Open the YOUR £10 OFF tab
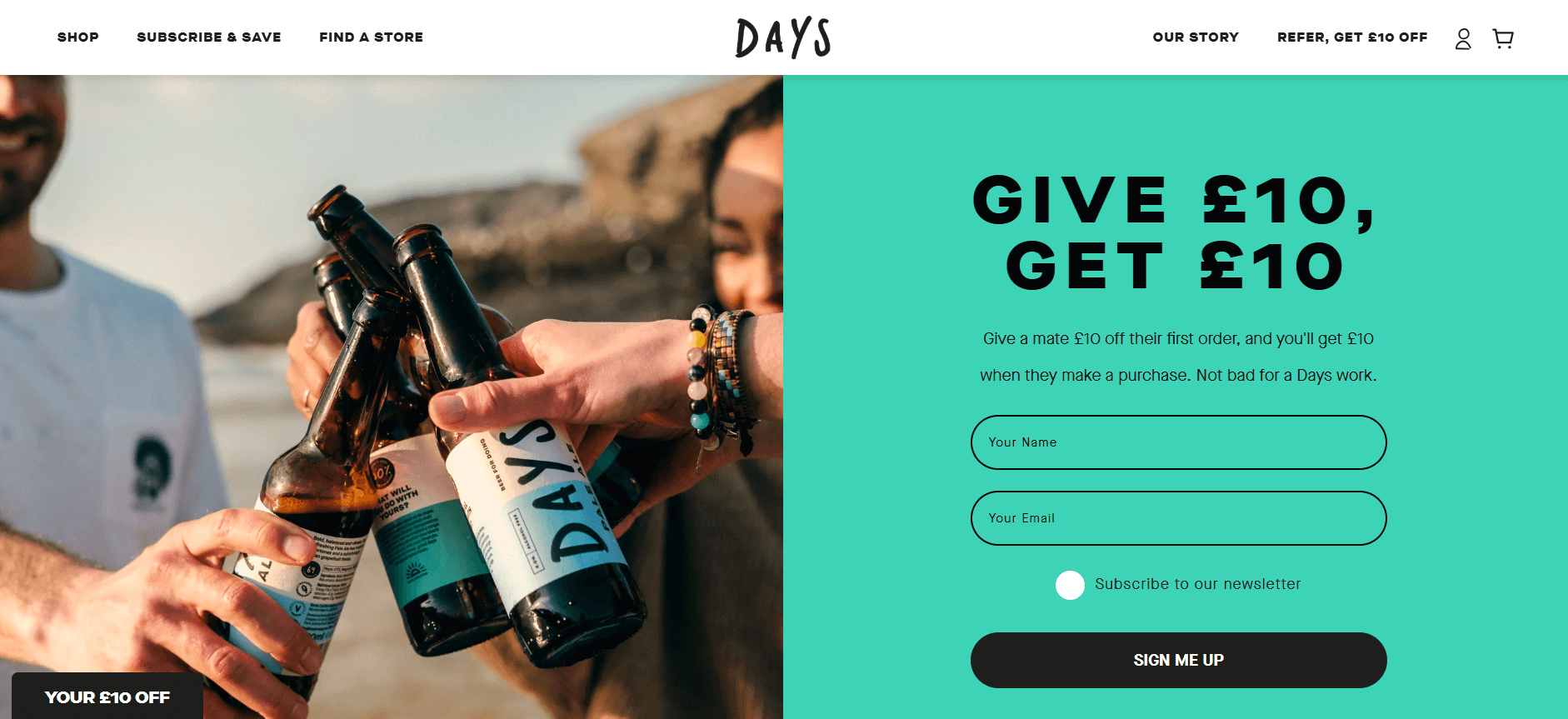 pos(107,697)
